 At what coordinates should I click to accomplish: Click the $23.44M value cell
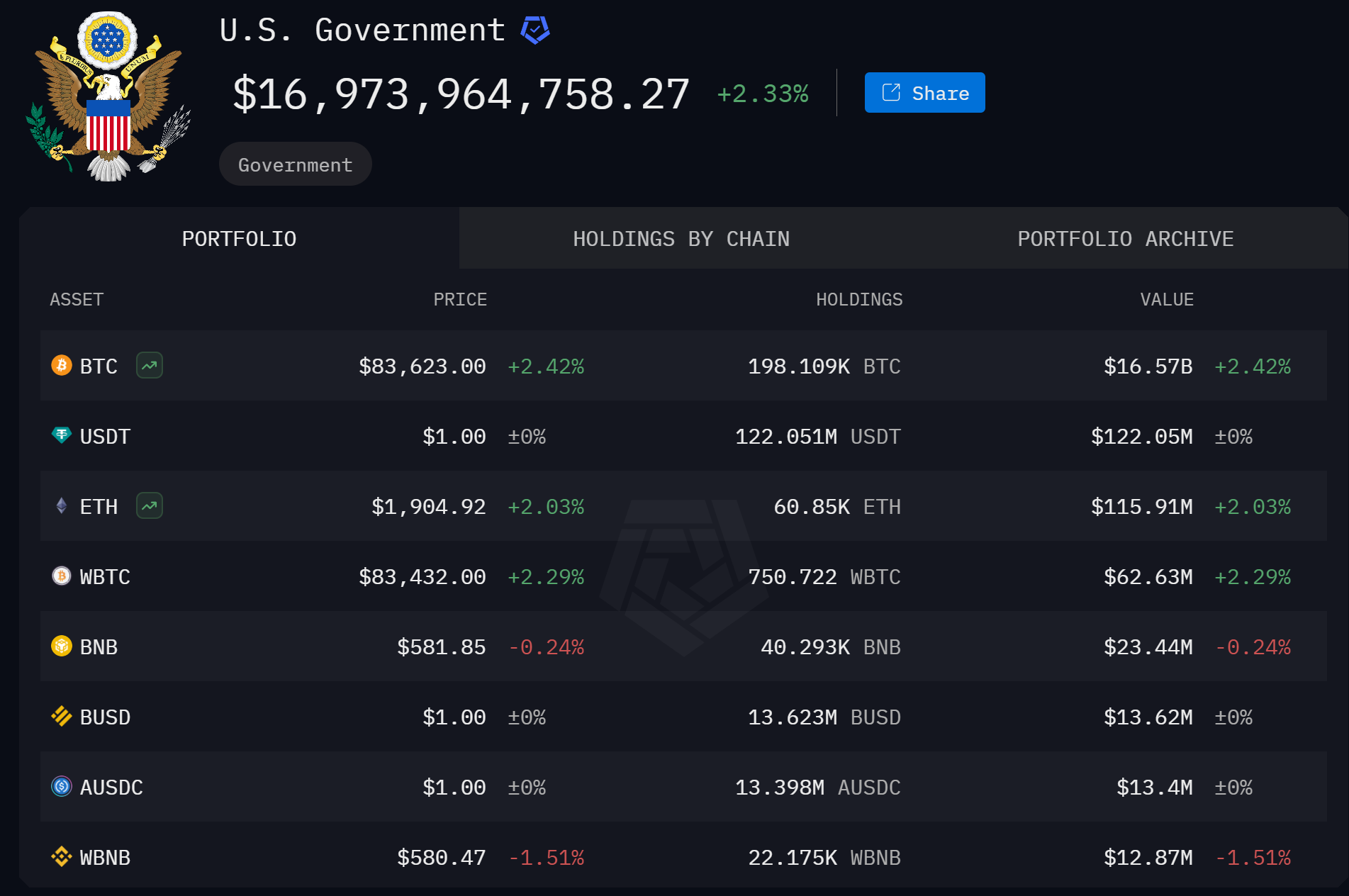click(x=1148, y=647)
